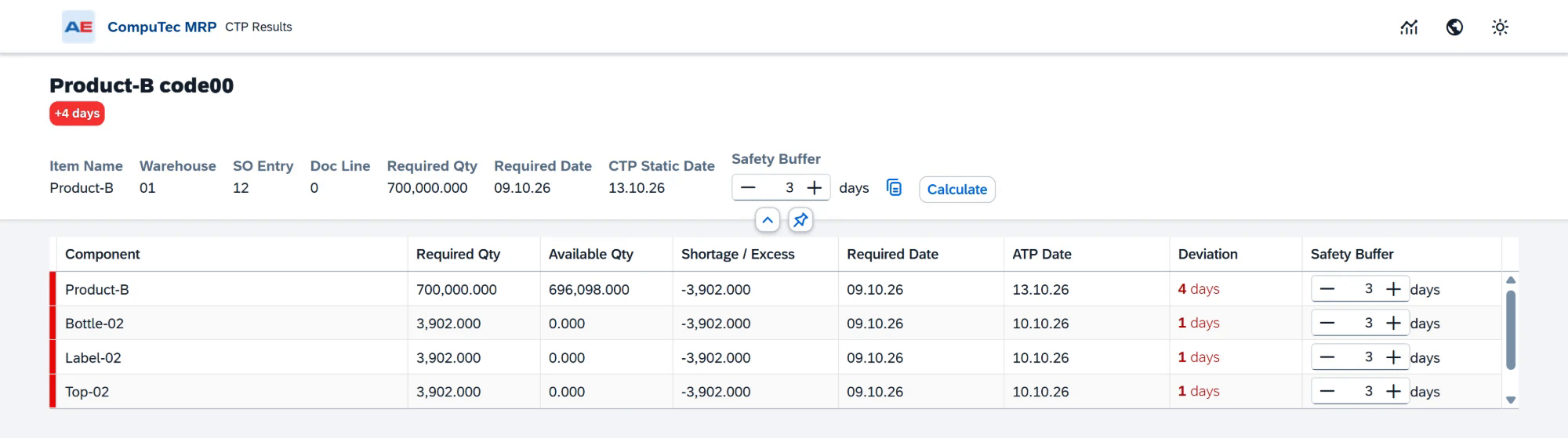Decrease Label-02 row safety buffer

pos(1327,357)
